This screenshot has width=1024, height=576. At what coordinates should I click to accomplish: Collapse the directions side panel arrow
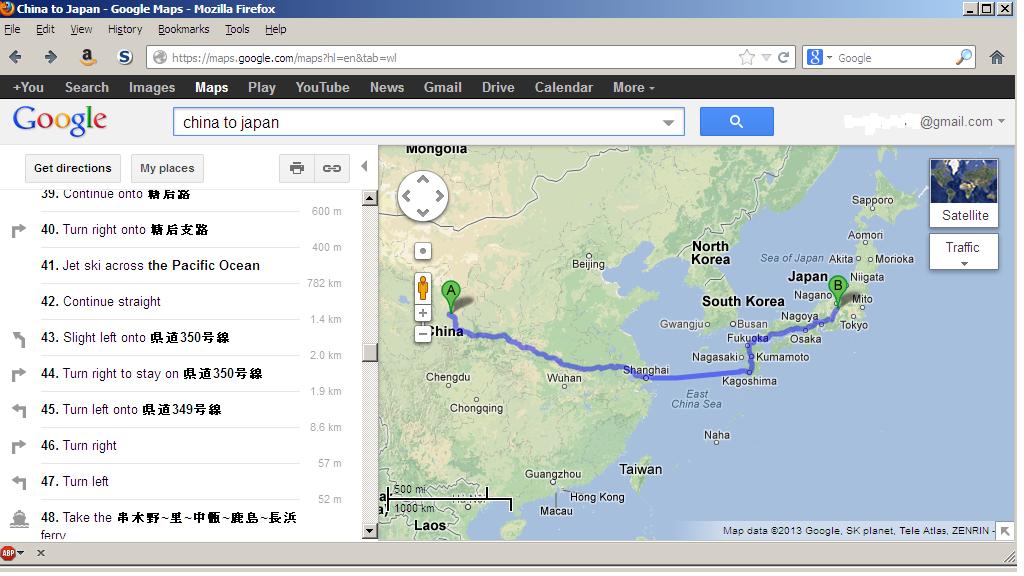tap(364, 167)
